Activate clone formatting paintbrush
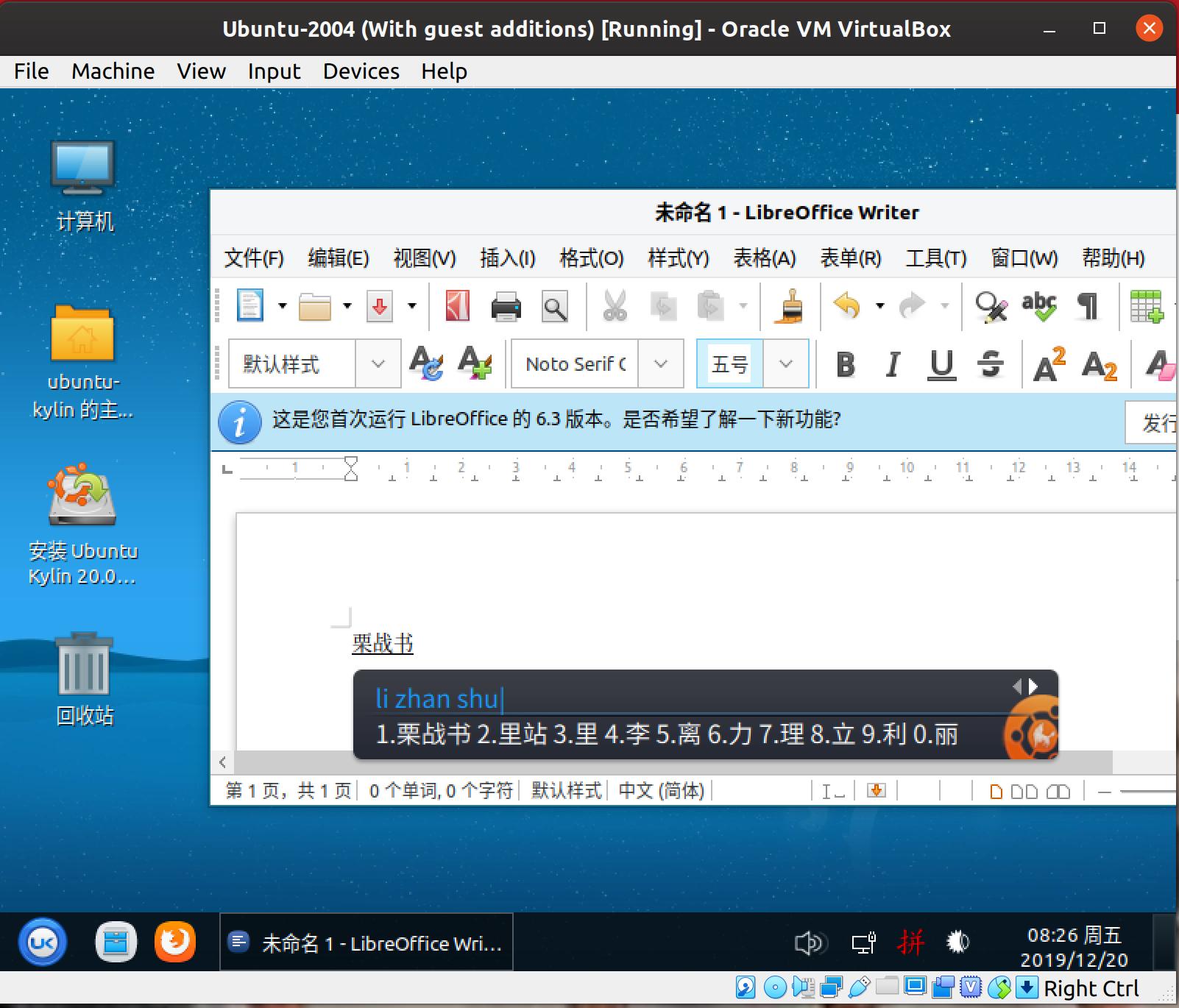The height and width of the screenshot is (1008, 1179). [789, 306]
